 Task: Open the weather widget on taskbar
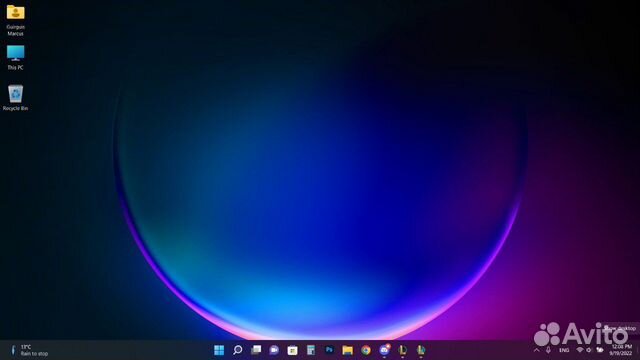pos(29,350)
